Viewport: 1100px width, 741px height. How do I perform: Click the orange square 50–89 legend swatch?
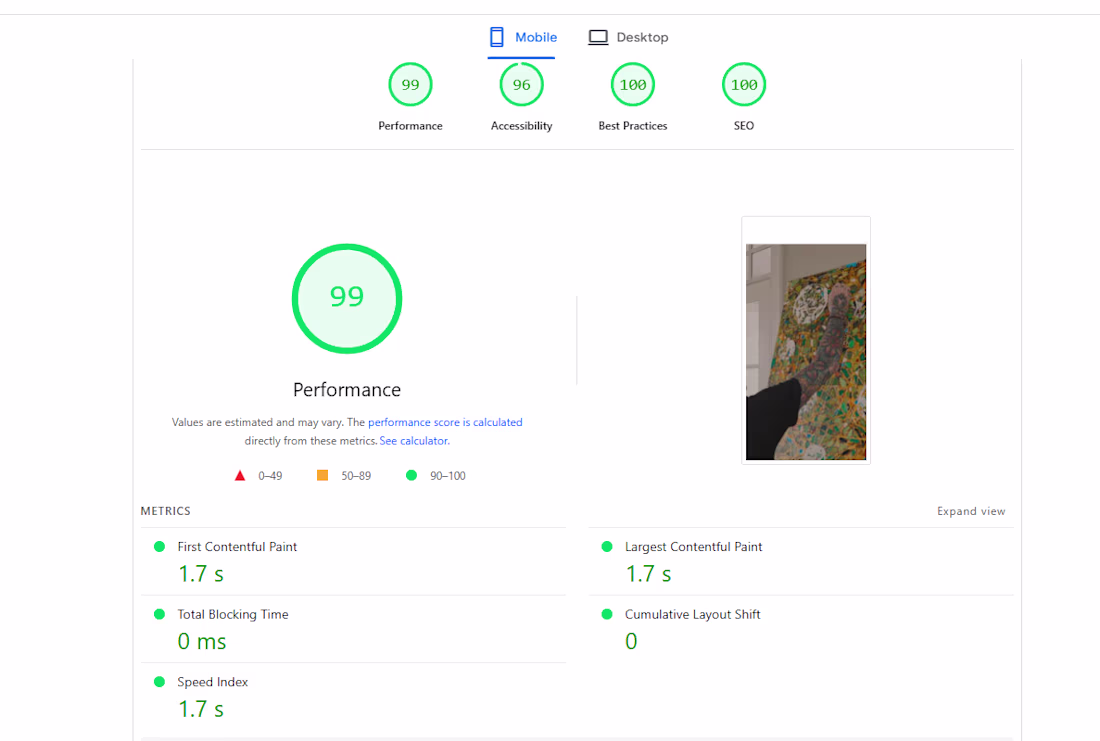(322, 476)
